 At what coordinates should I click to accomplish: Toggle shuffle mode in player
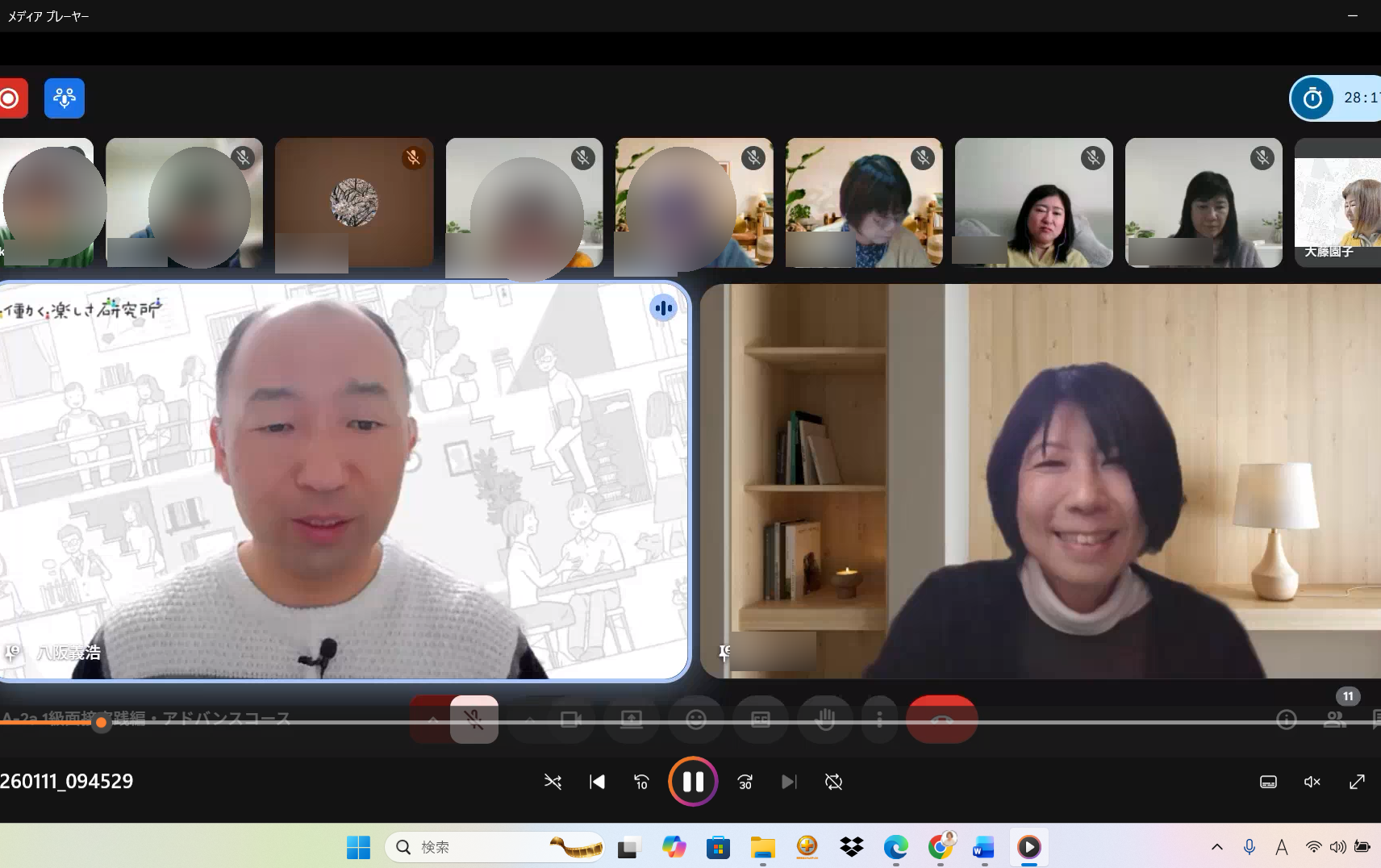553,782
